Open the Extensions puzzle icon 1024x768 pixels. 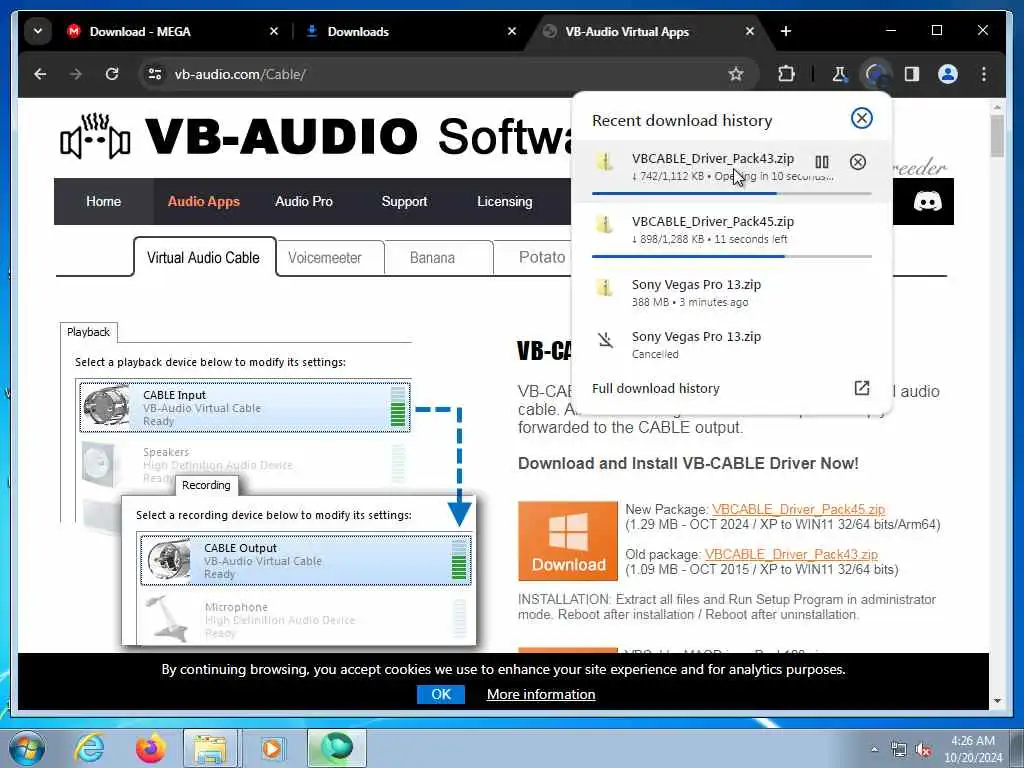pyautogui.click(x=786, y=74)
